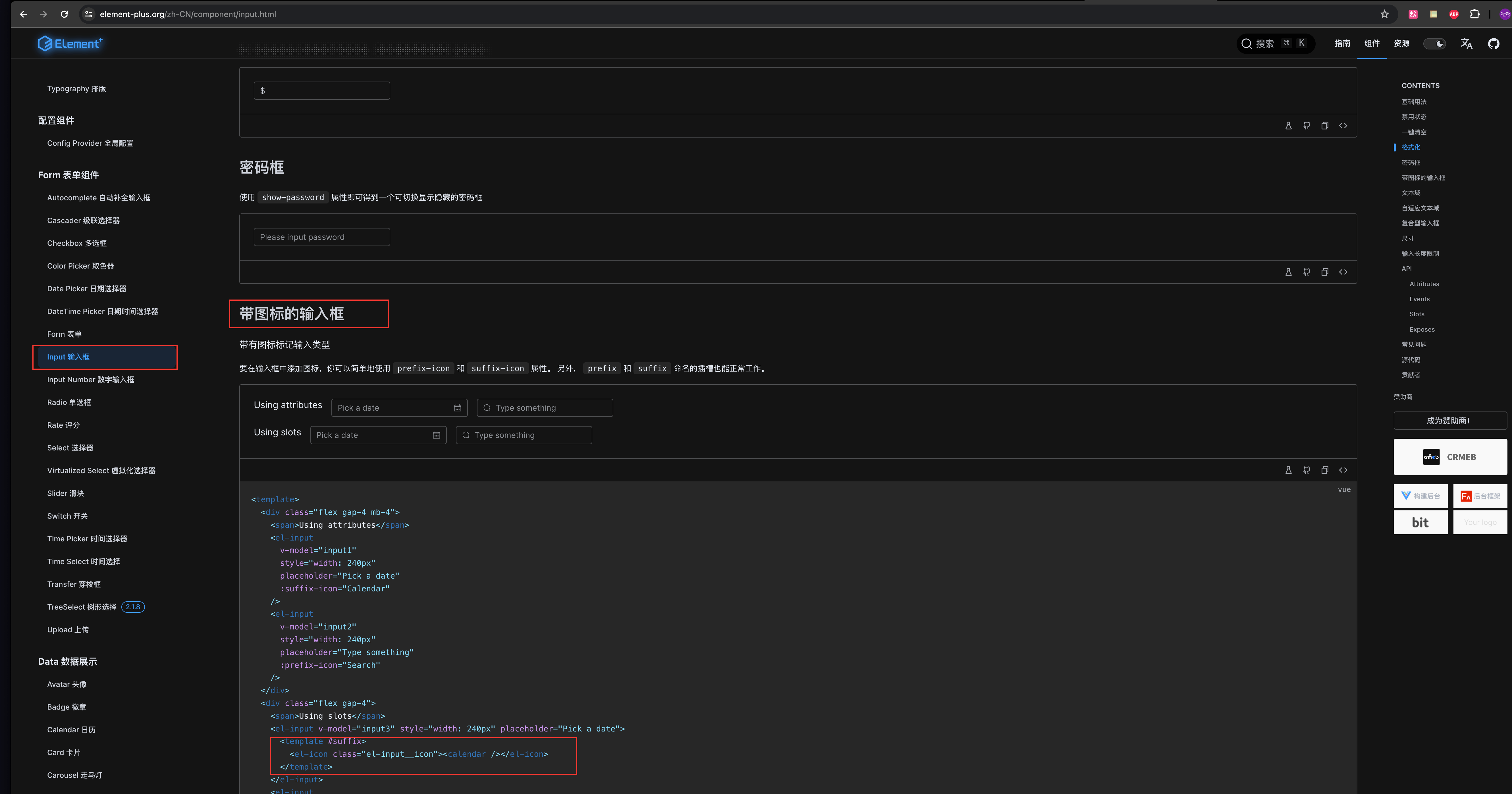Click the Element+ logo

(x=70, y=43)
